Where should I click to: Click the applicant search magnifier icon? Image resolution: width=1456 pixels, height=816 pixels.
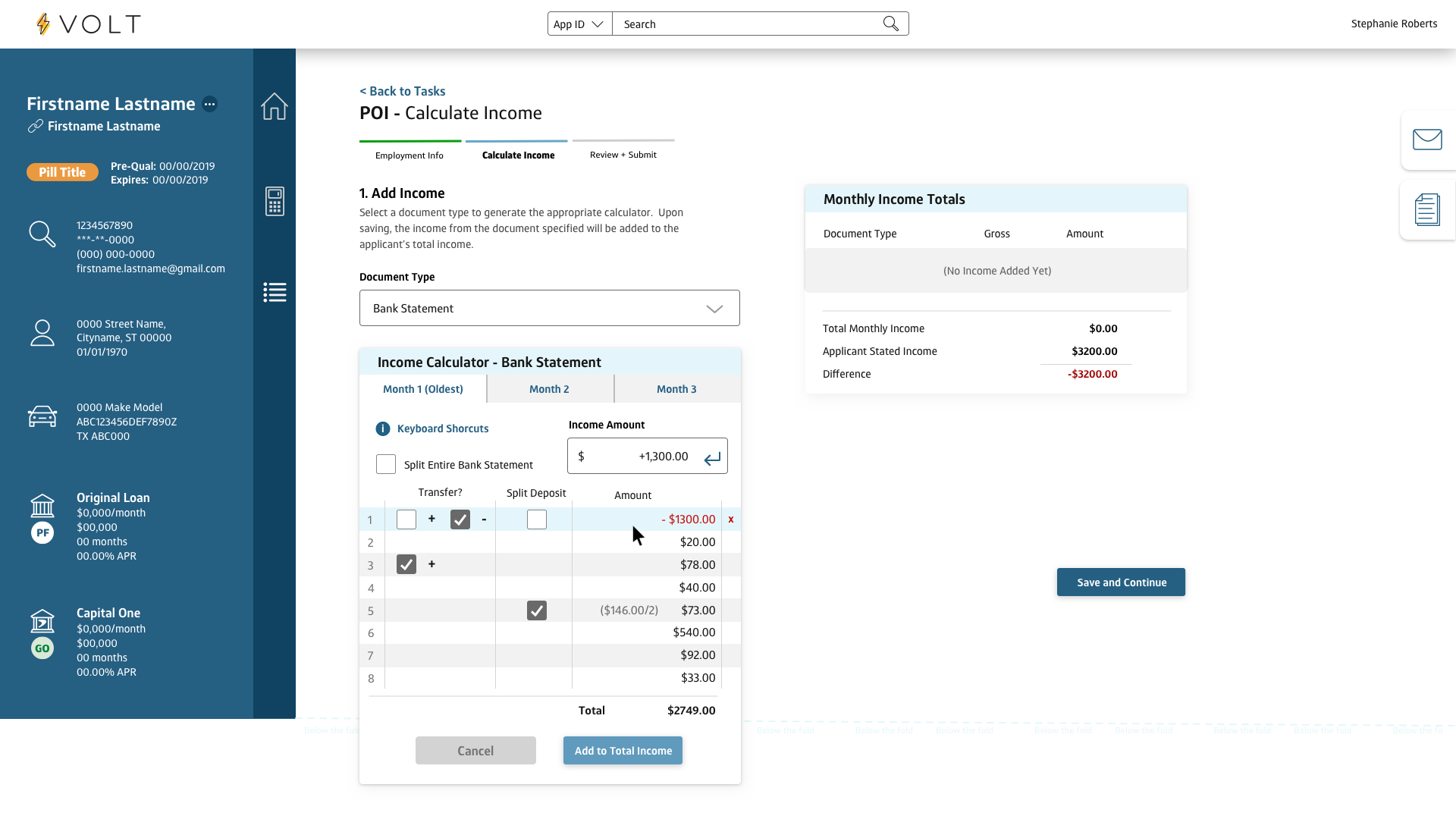pyautogui.click(x=42, y=234)
